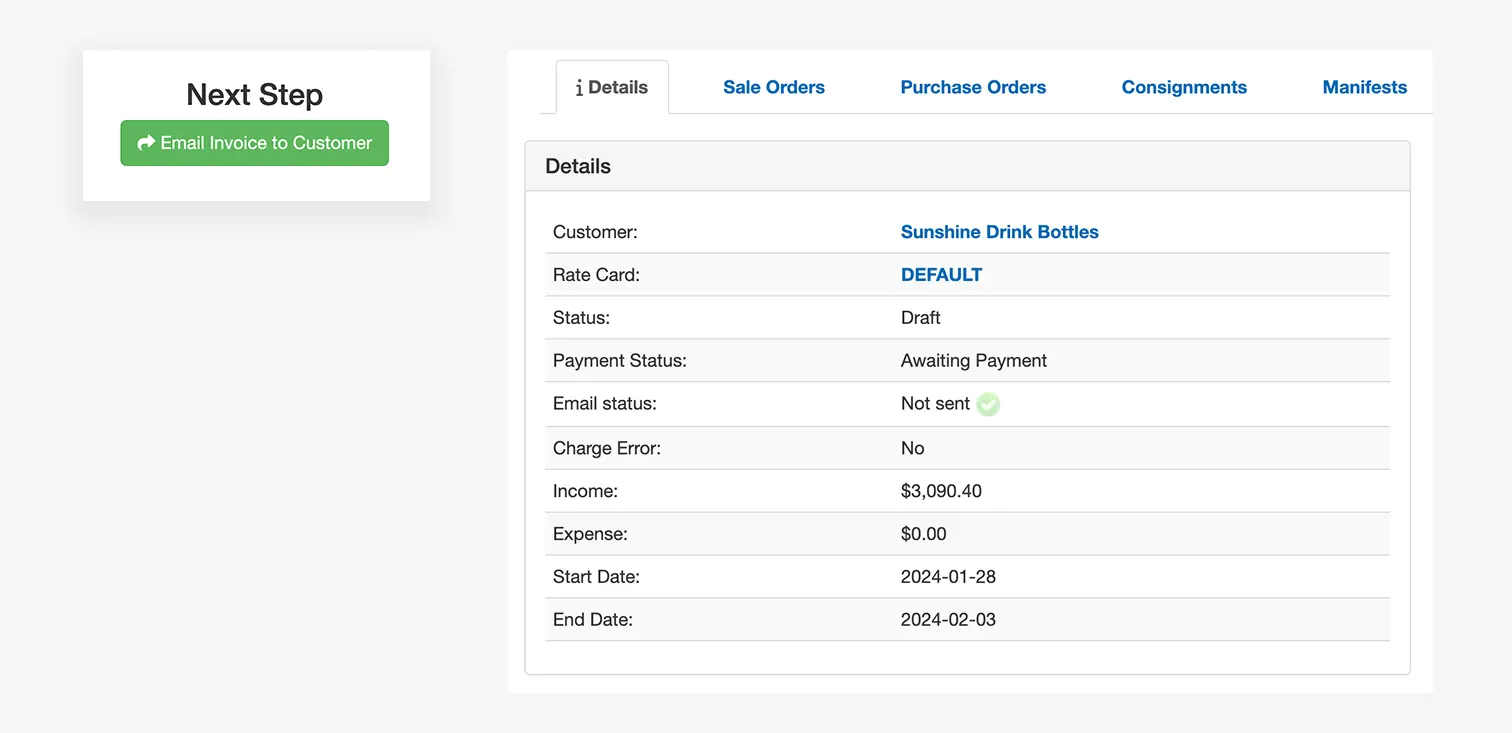Viewport: 1512px width, 733px height.
Task: Select the Status row showing Draft
Action: (920, 317)
